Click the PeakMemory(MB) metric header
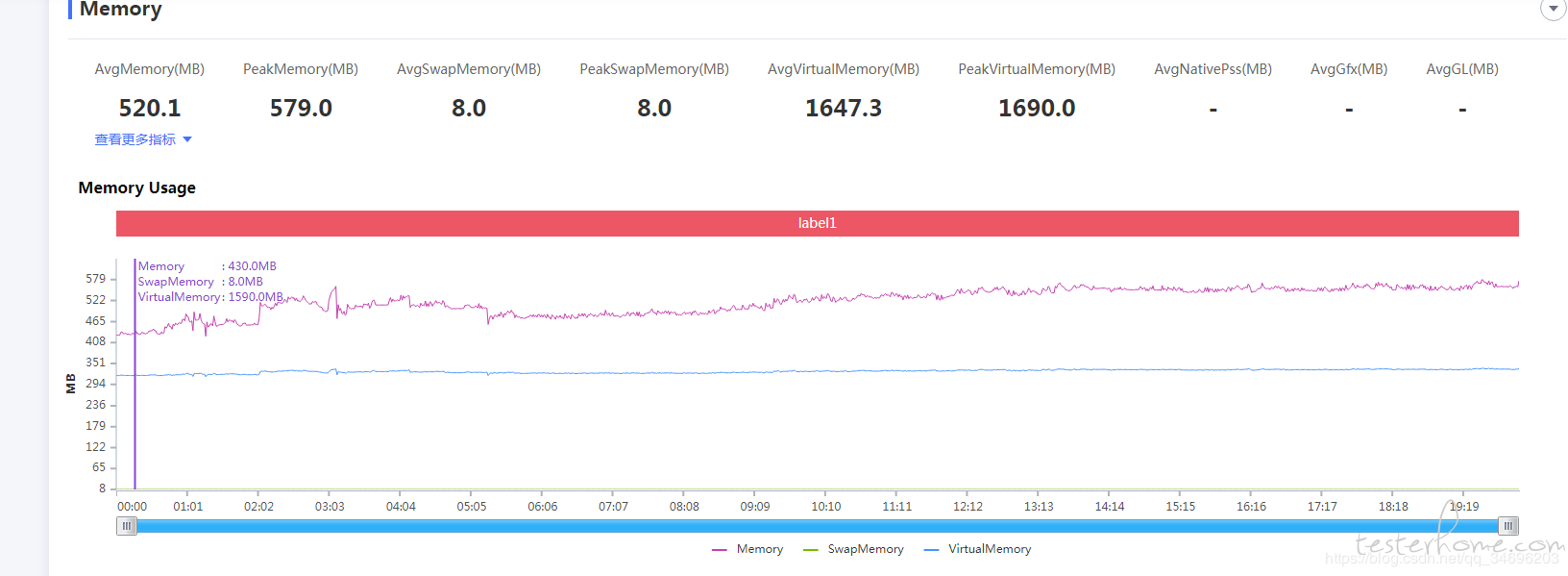This screenshot has width=1568, height=576. point(301,69)
